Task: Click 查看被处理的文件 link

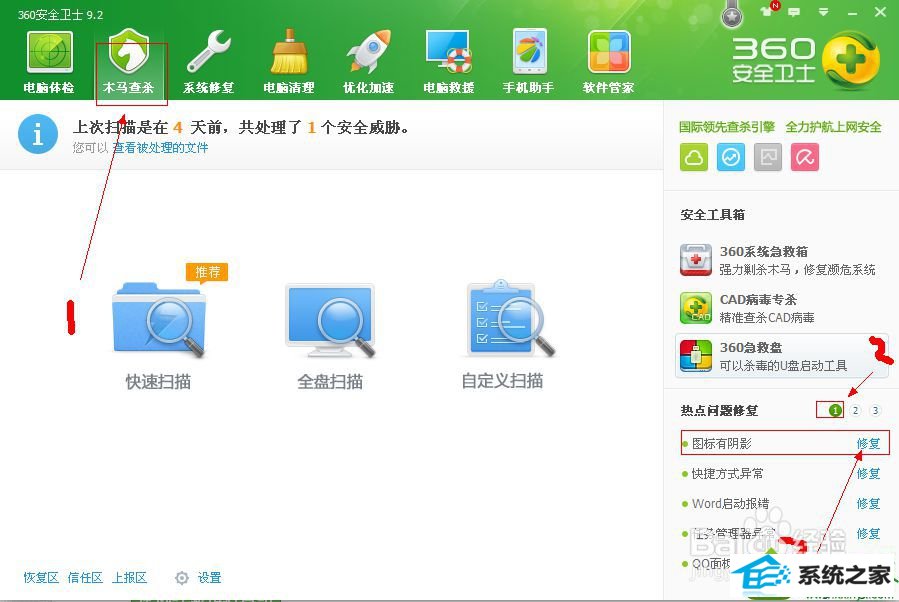Action: point(160,148)
